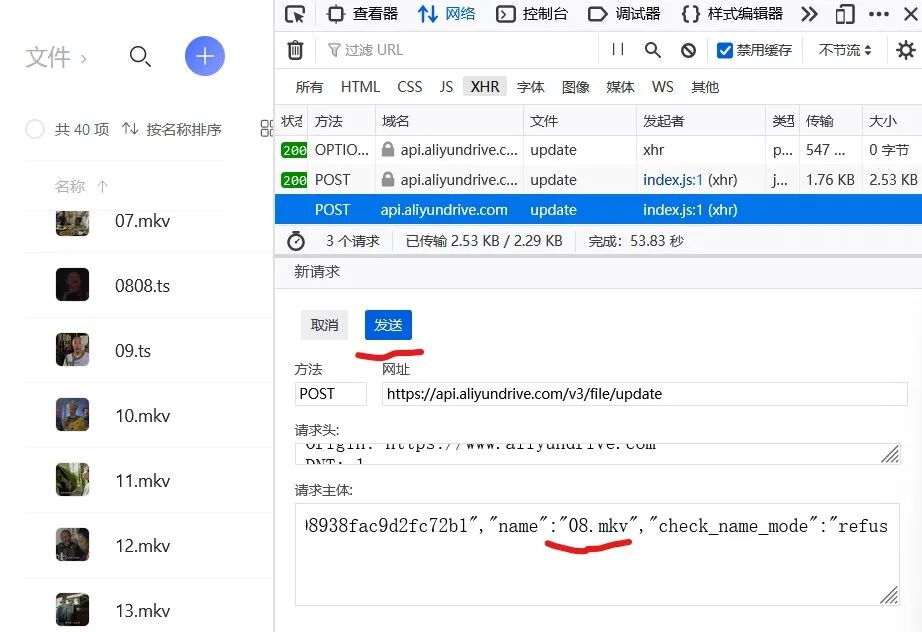Open the POST method dropdown
This screenshot has height=632, width=922.
point(330,393)
